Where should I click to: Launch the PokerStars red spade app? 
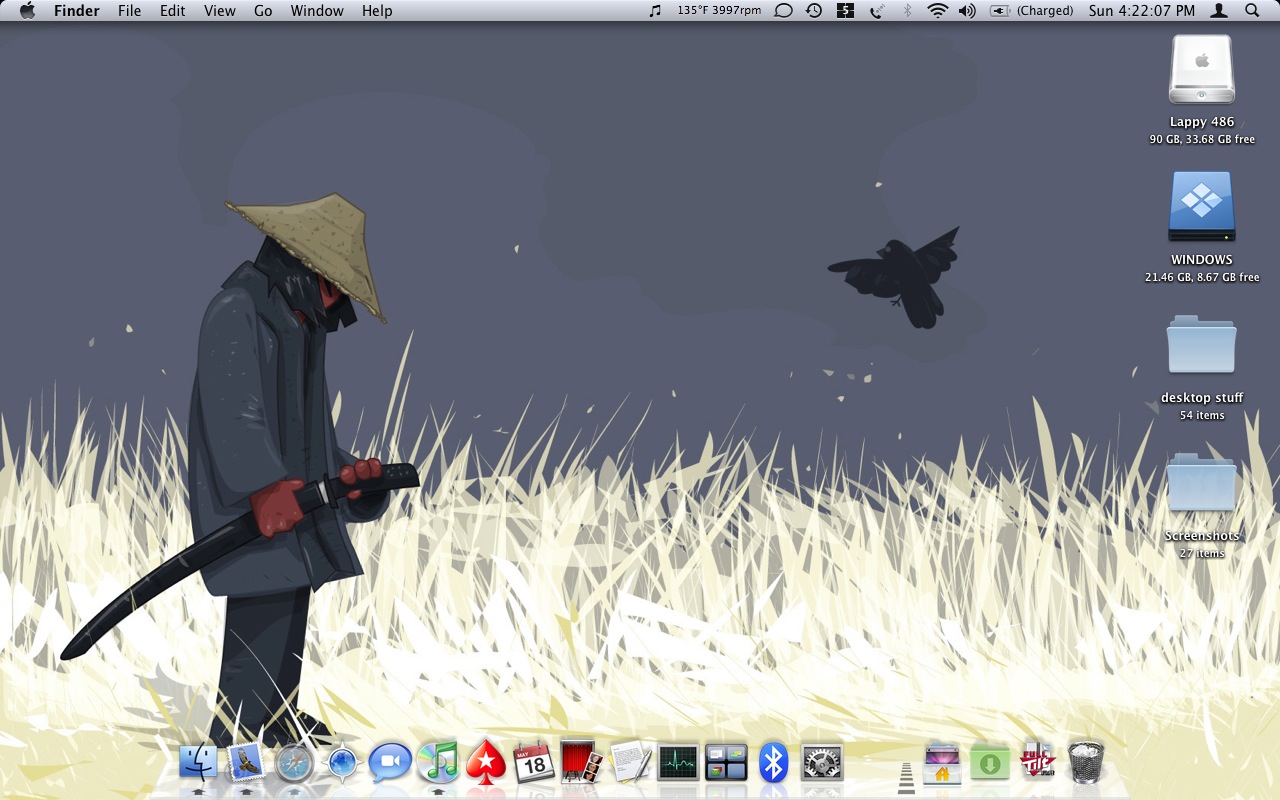click(x=486, y=763)
